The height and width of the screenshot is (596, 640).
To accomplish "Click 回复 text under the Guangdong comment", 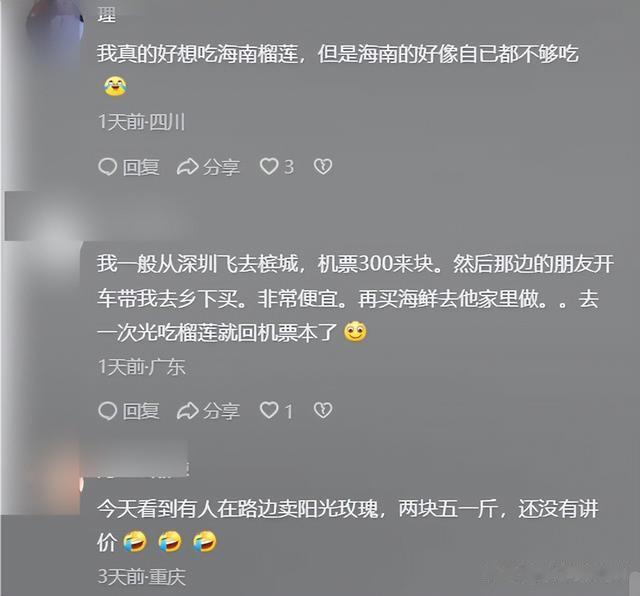I will pyautogui.click(x=141, y=411).
